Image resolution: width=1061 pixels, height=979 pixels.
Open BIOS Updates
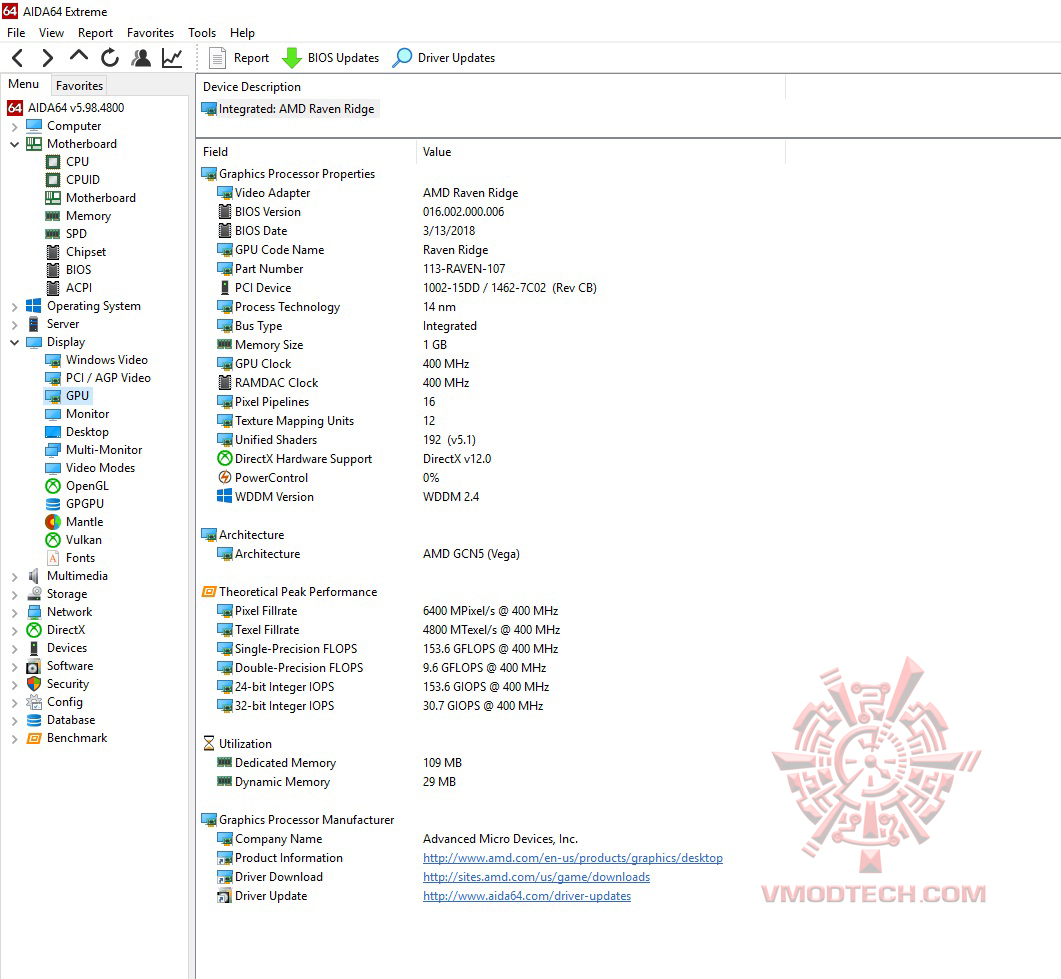coord(330,58)
